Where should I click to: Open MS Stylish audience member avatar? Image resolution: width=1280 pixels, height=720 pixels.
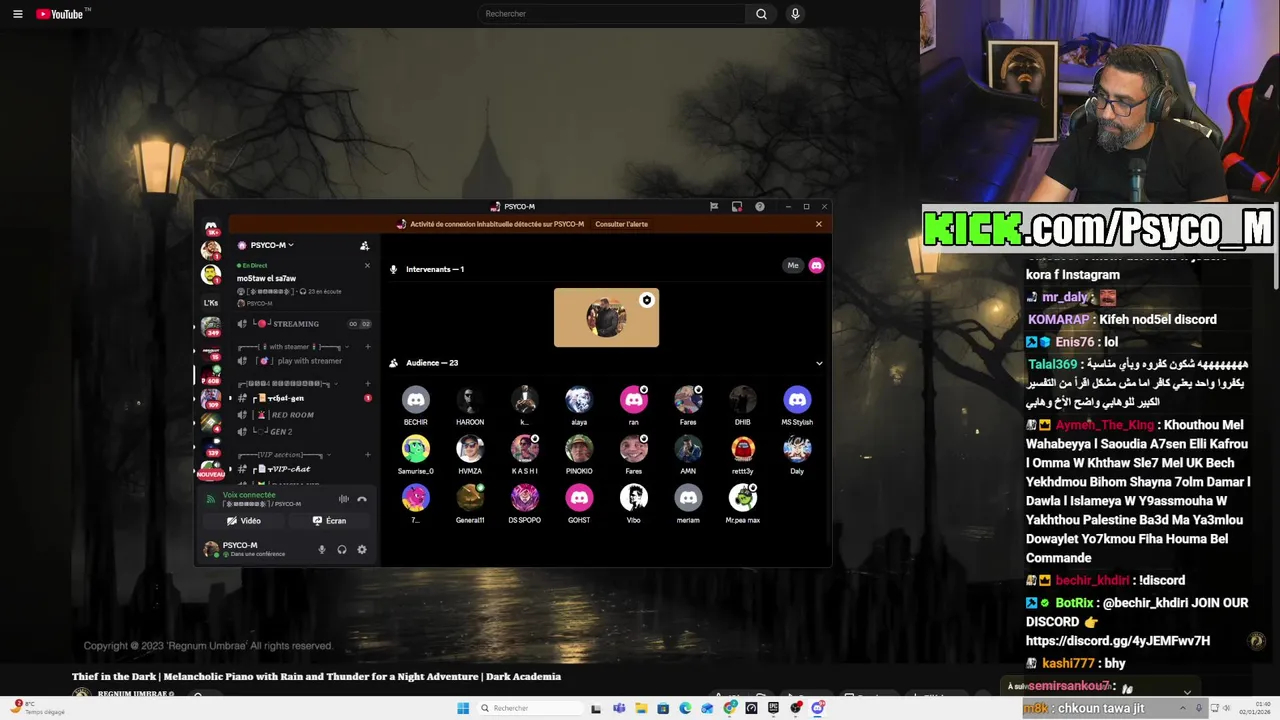coord(797,400)
